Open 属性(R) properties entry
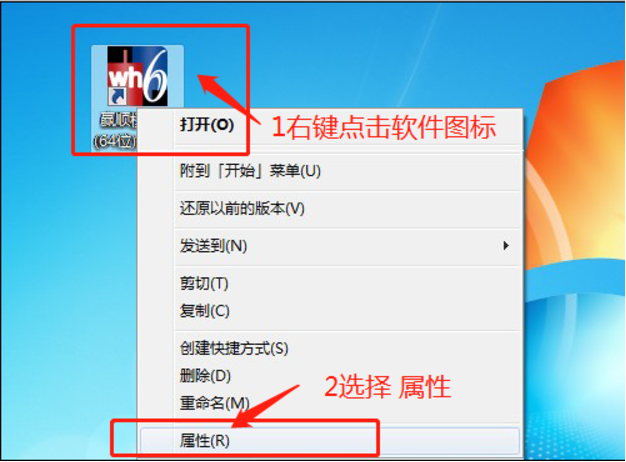 (329, 441)
